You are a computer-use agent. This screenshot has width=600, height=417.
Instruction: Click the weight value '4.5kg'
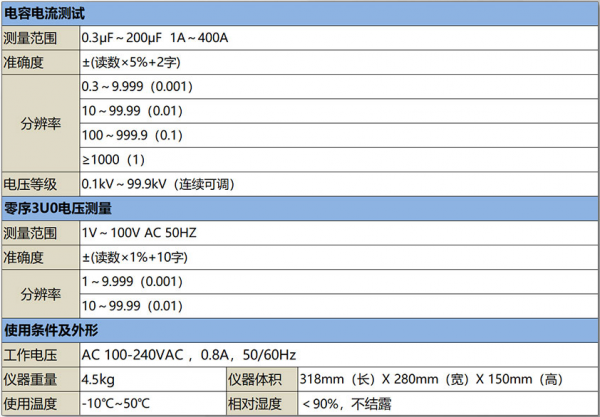pyautogui.click(x=98, y=380)
